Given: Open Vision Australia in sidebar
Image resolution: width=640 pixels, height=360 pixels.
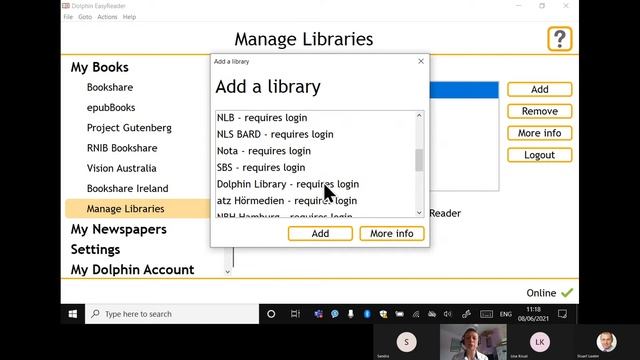Looking at the screenshot, I should click(121, 168).
